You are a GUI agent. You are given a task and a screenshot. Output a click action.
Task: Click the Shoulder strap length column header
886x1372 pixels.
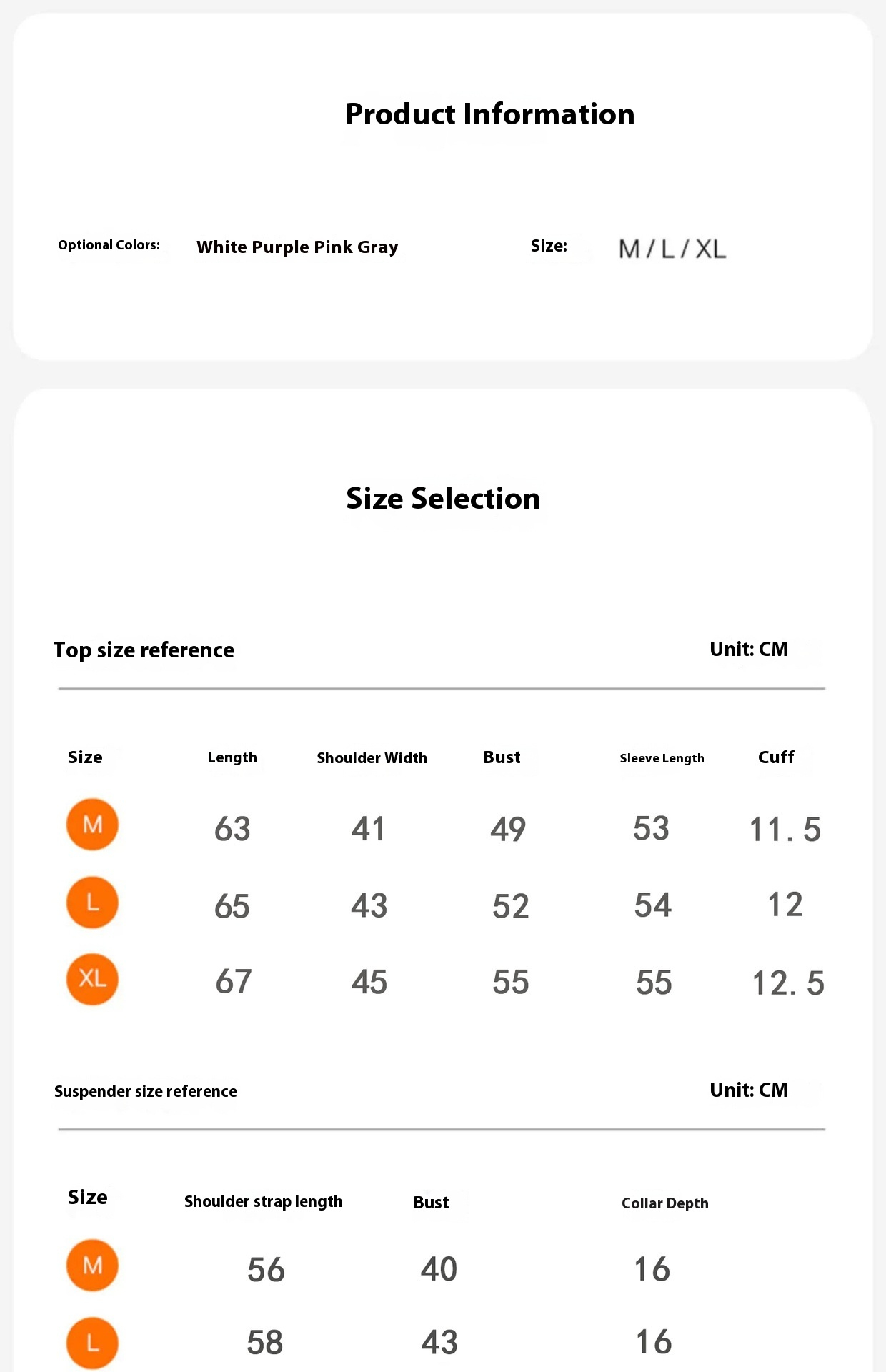(263, 1202)
